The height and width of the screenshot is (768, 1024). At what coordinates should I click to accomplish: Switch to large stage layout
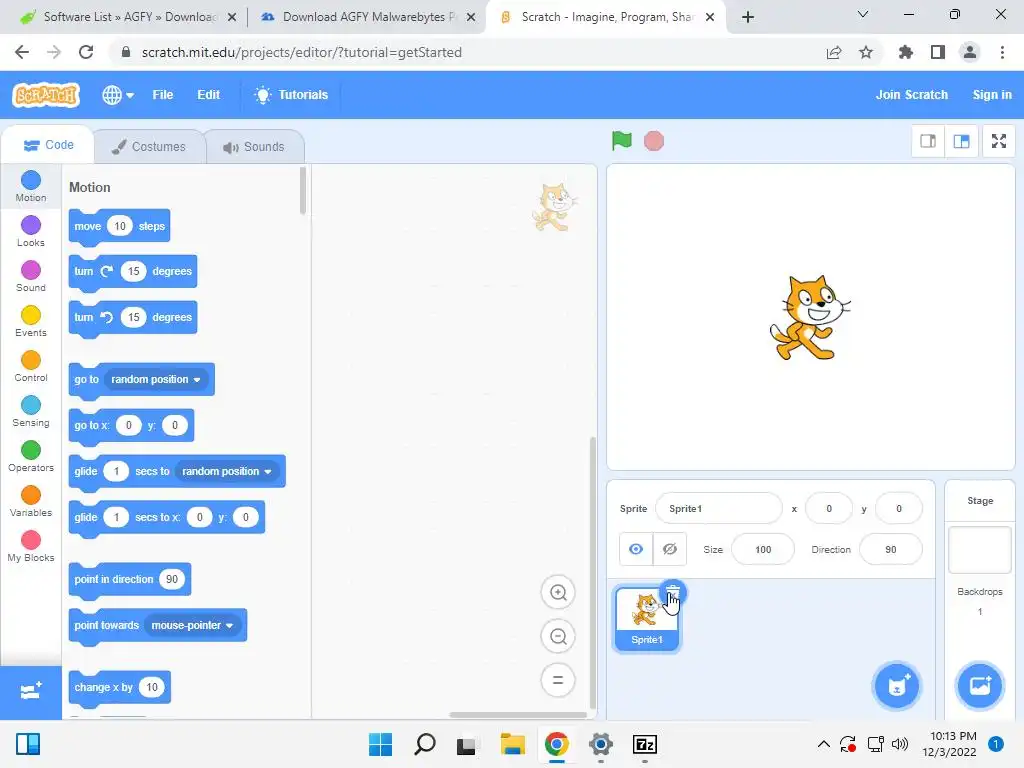(x=961, y=141)
